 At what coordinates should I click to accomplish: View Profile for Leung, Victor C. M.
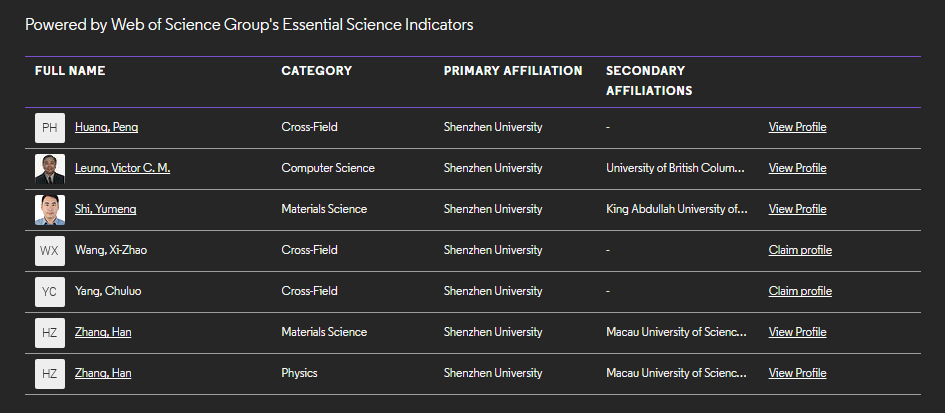pos(797,168)
